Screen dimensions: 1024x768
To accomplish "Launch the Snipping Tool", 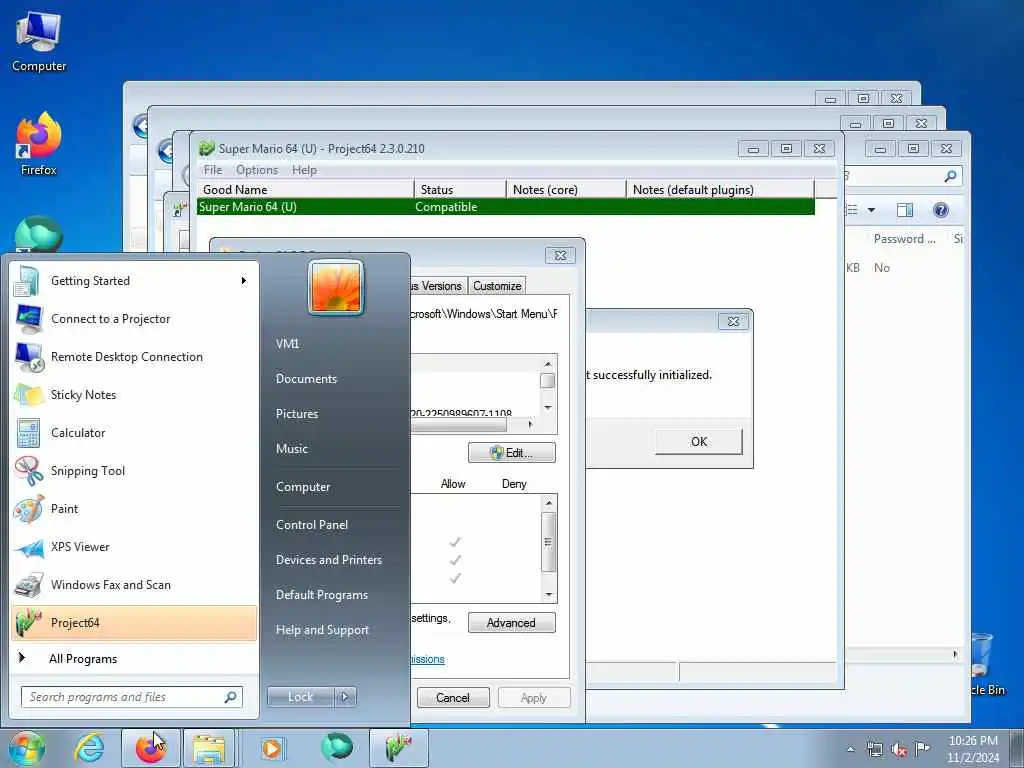I will [x=134, y=471].
